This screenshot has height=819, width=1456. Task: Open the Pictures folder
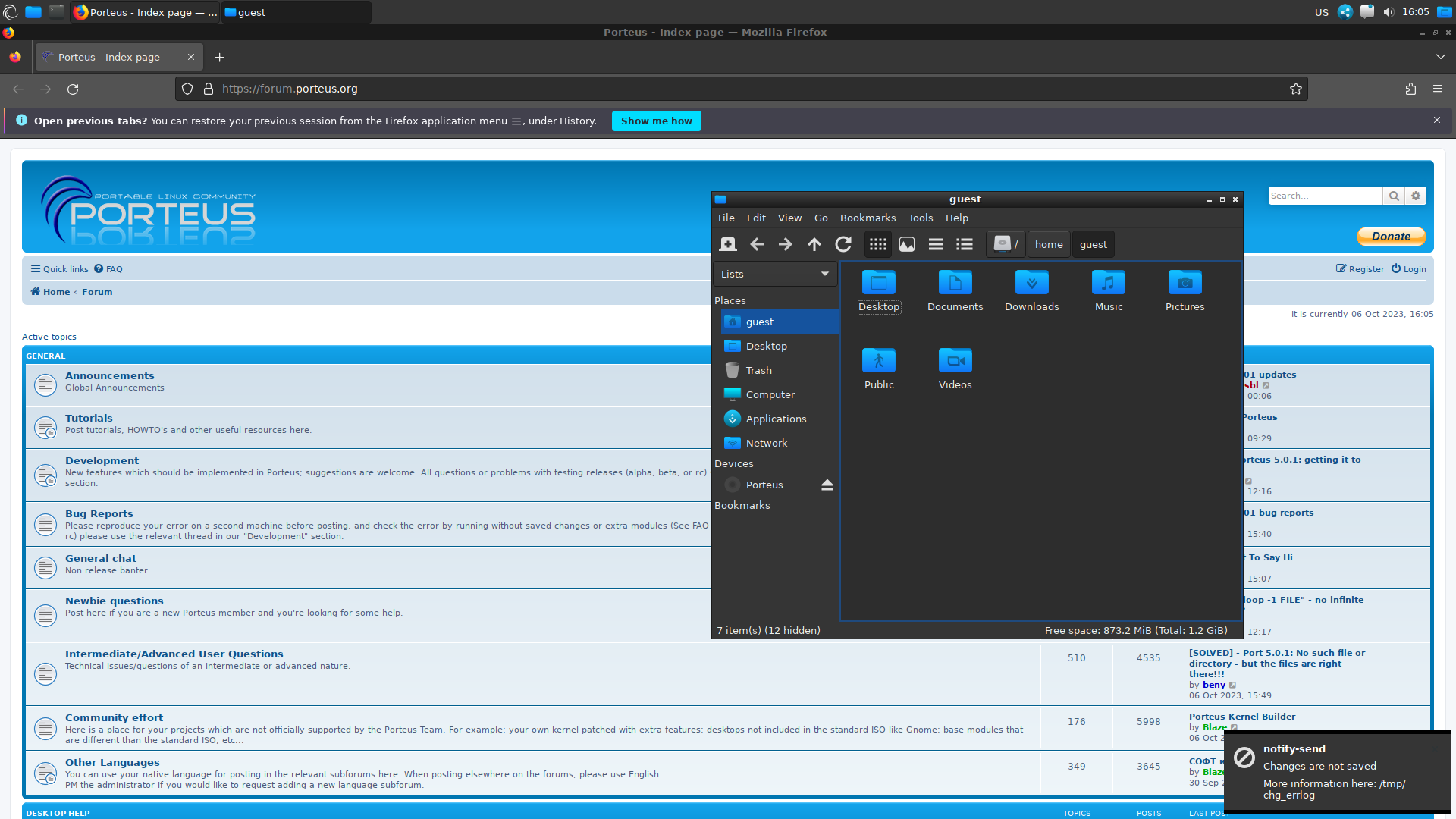pos(1185,290)
